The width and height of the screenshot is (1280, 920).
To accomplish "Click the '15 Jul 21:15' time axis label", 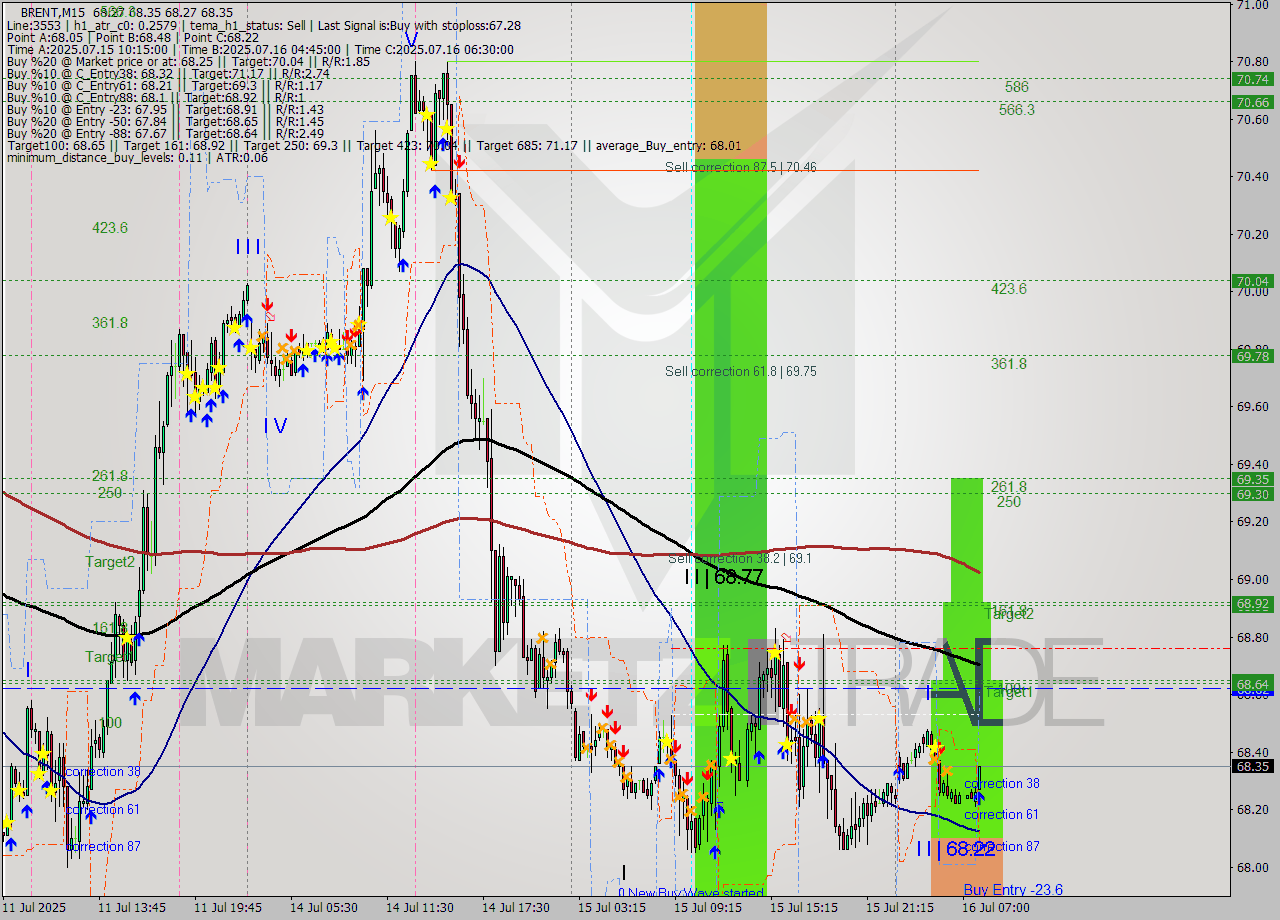I will [900, 908].
